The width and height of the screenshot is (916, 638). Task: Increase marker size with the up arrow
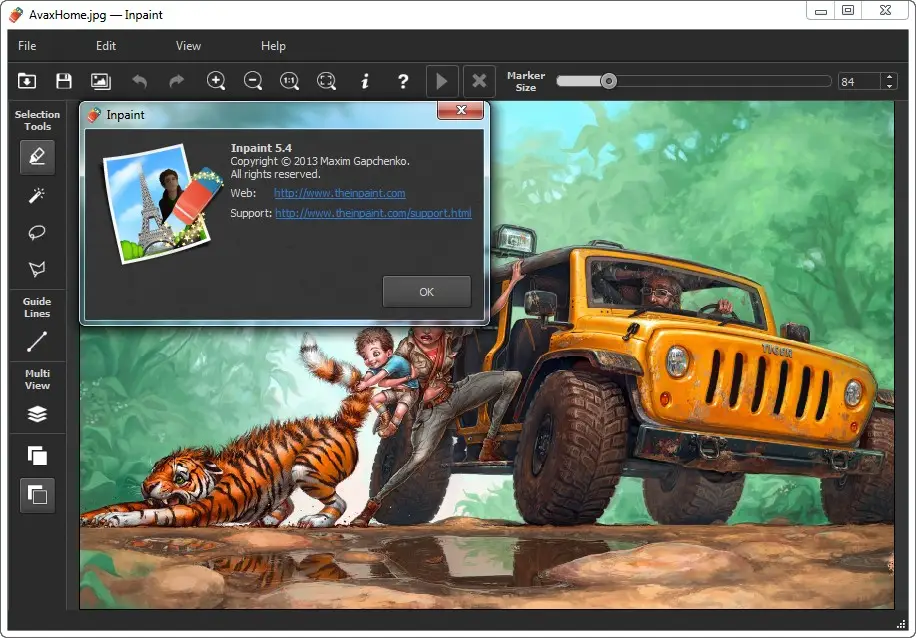tap(889, 77)
